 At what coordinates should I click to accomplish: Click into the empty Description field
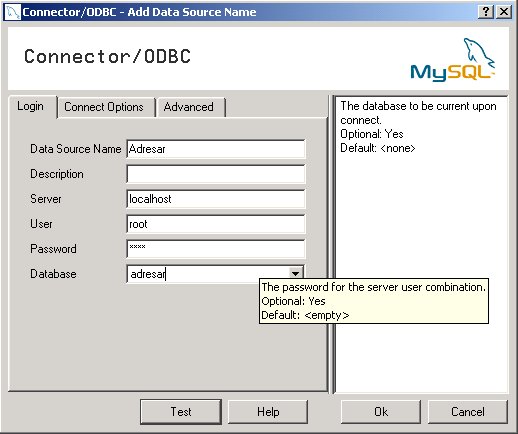point(216,174)
